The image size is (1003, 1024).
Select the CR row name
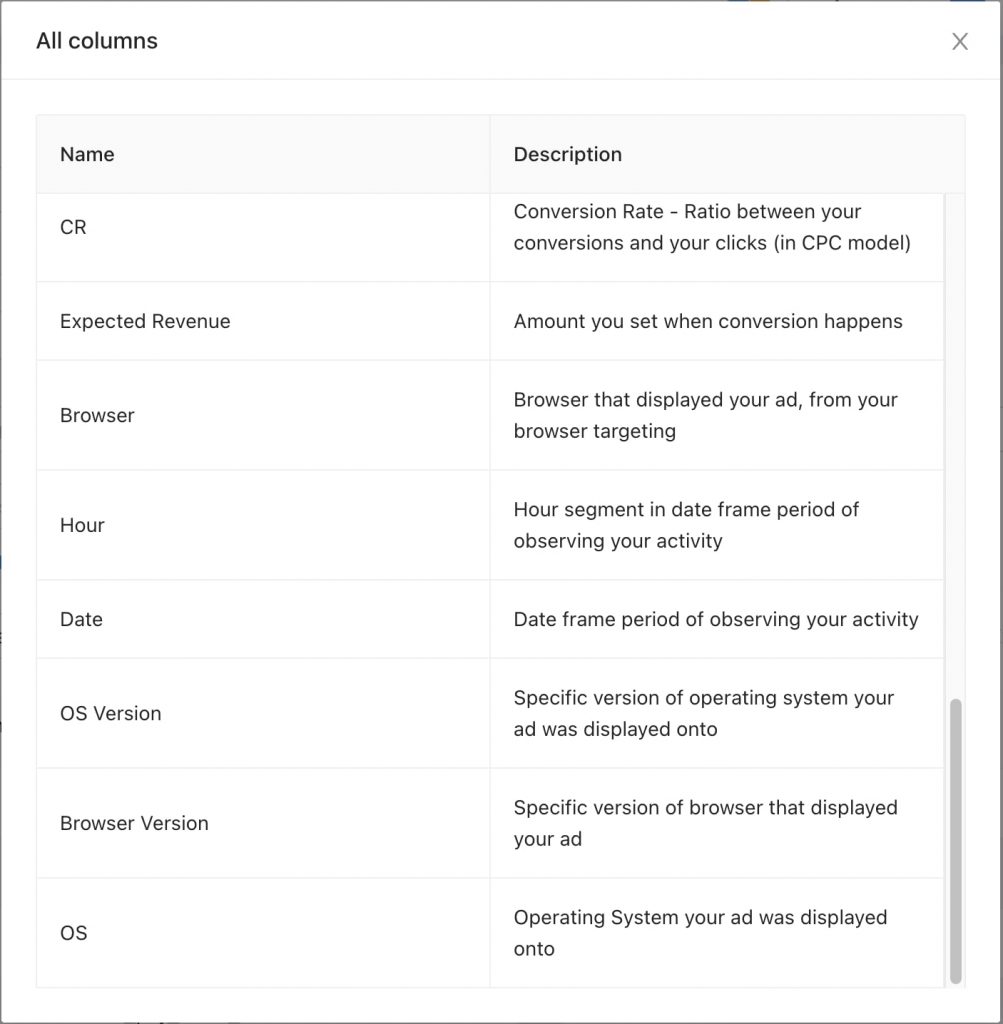point(73,227)
